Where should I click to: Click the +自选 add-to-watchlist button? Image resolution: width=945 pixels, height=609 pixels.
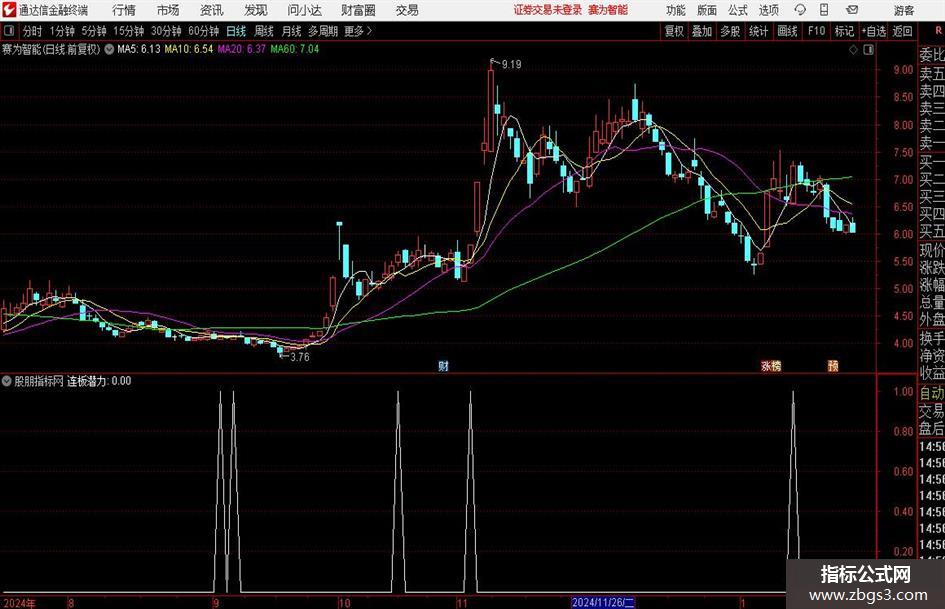point(873,31)
